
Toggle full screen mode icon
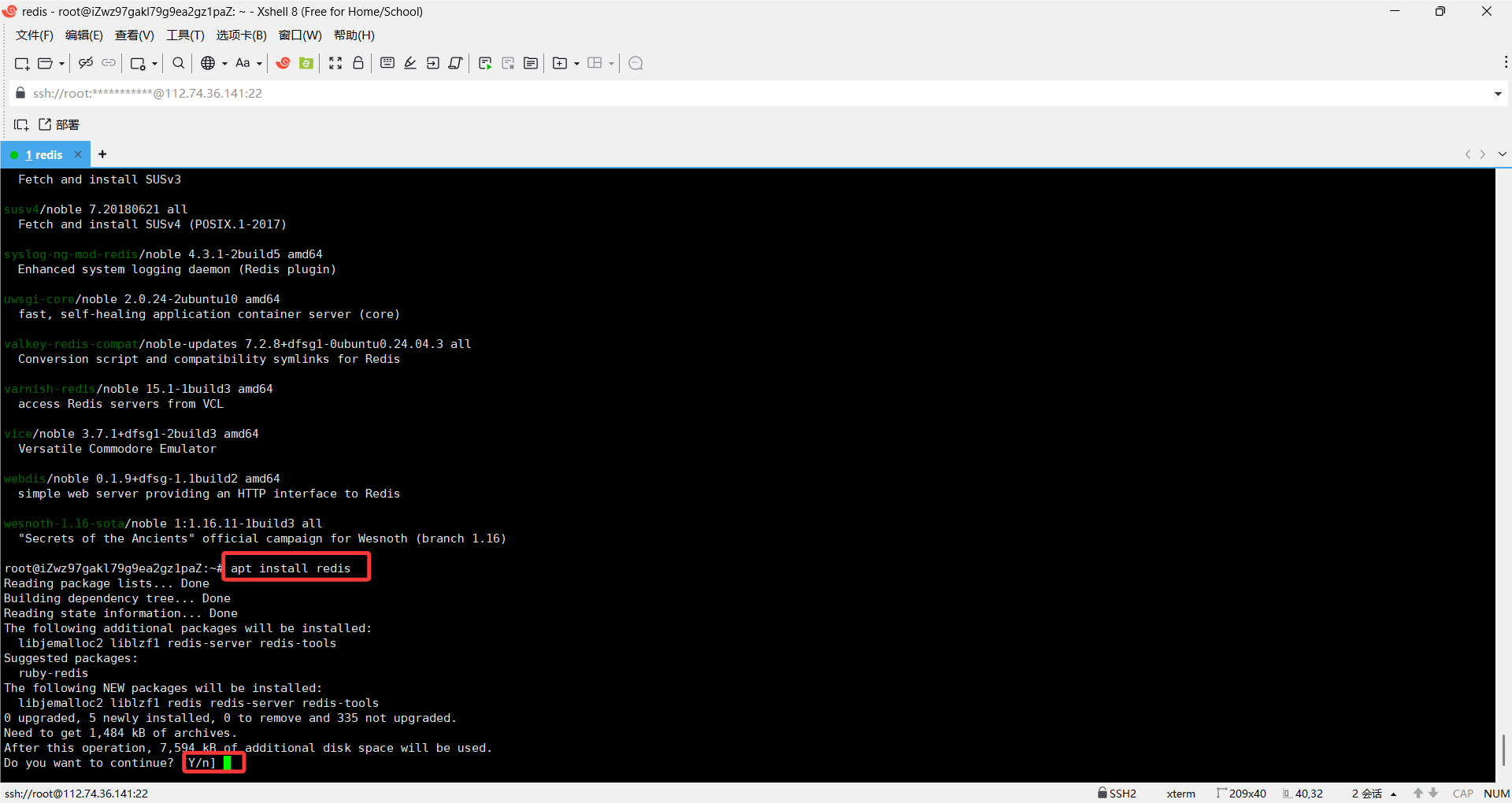click(x=335, y=63)
